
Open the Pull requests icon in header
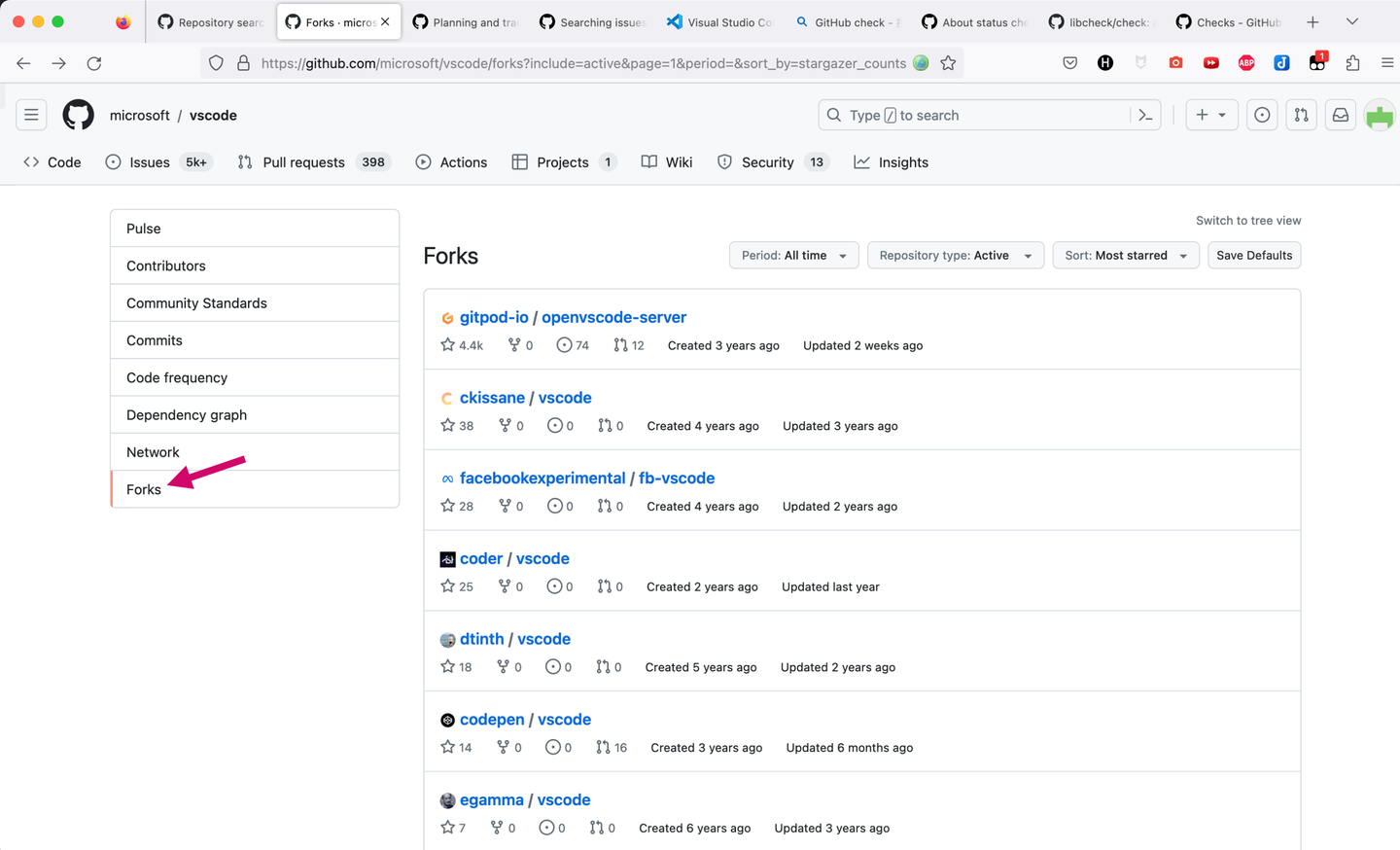[1301, 115]
